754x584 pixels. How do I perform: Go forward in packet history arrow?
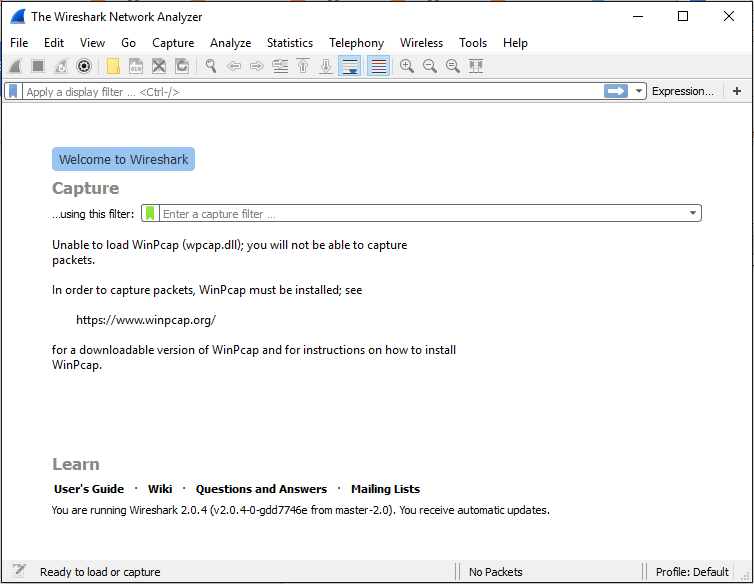point(257,66)
